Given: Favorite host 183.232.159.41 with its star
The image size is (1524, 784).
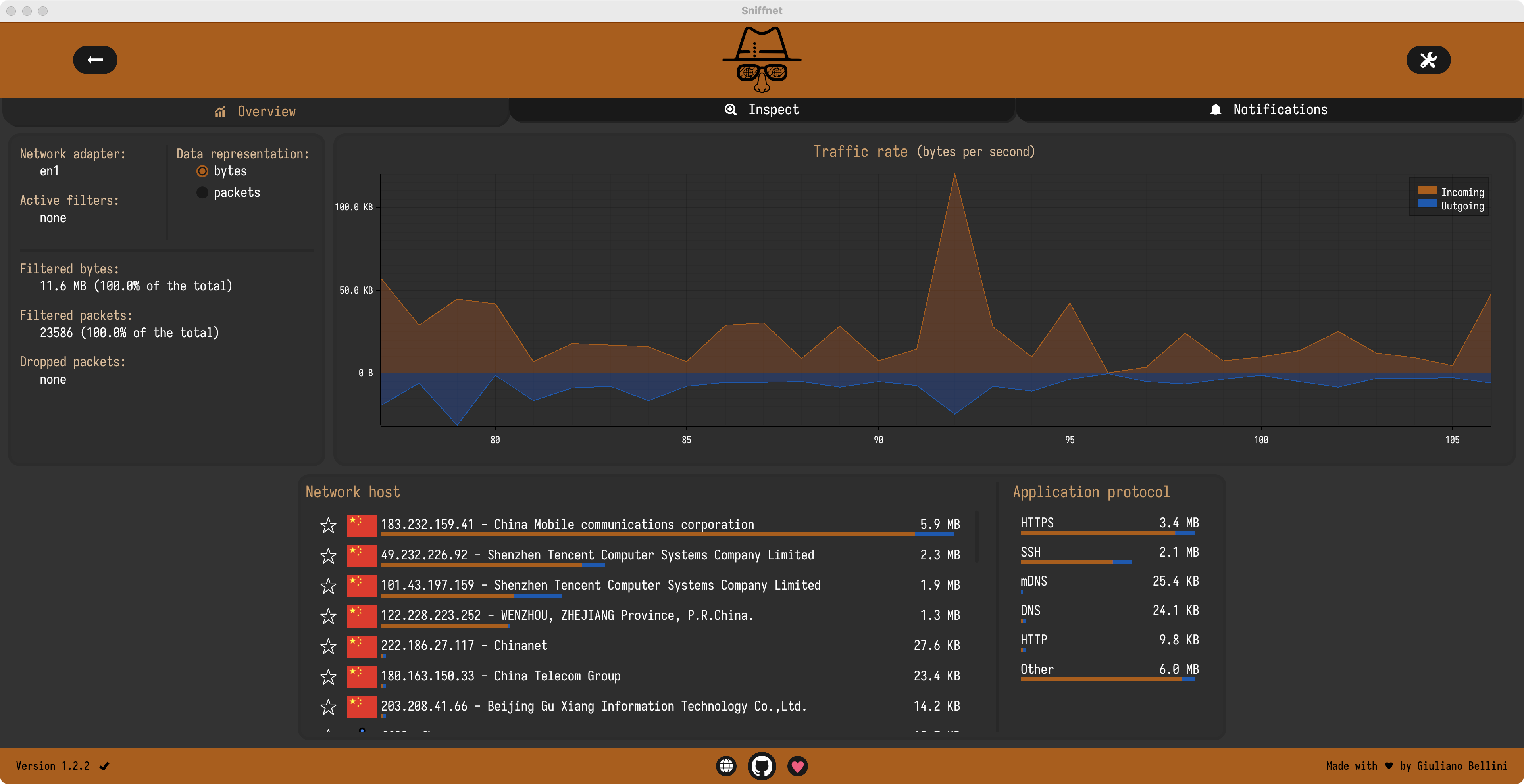Looking at the screenshot, I should (328, 525).
